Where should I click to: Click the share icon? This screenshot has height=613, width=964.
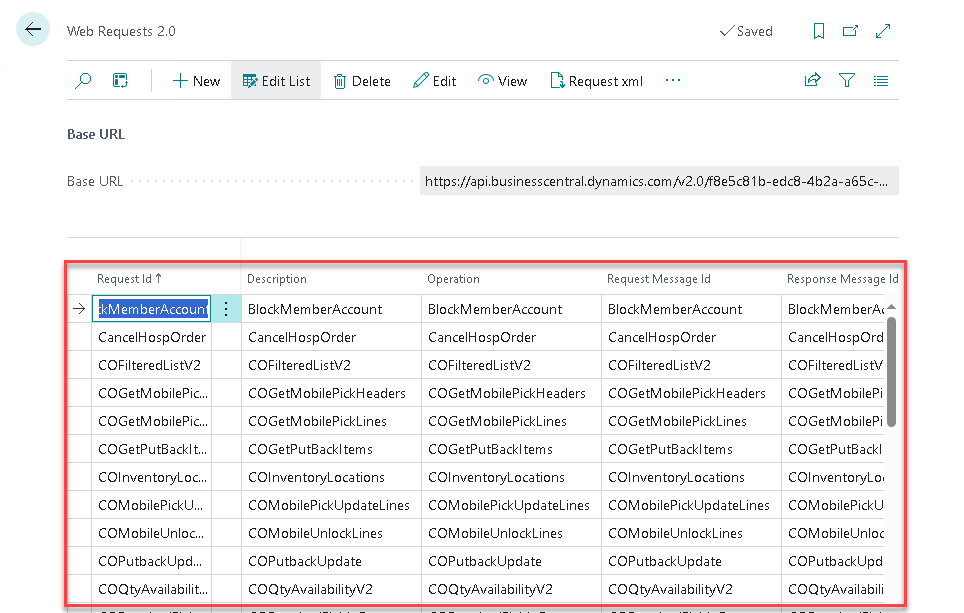tap(813, 81)
